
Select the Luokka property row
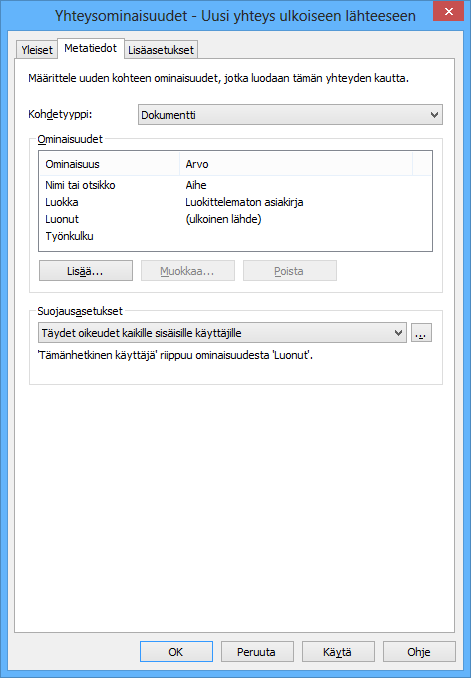(x=235, y=202)
